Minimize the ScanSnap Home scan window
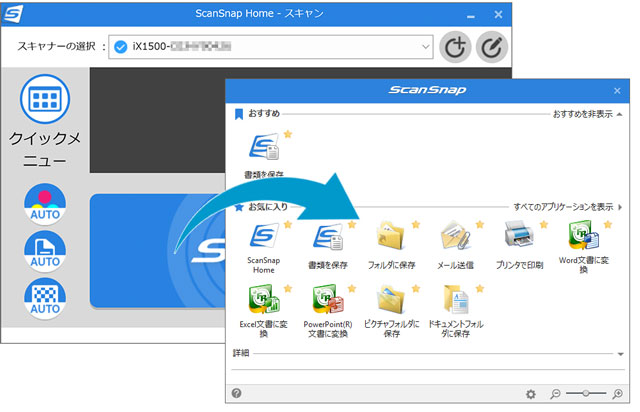 pos(471,16)
